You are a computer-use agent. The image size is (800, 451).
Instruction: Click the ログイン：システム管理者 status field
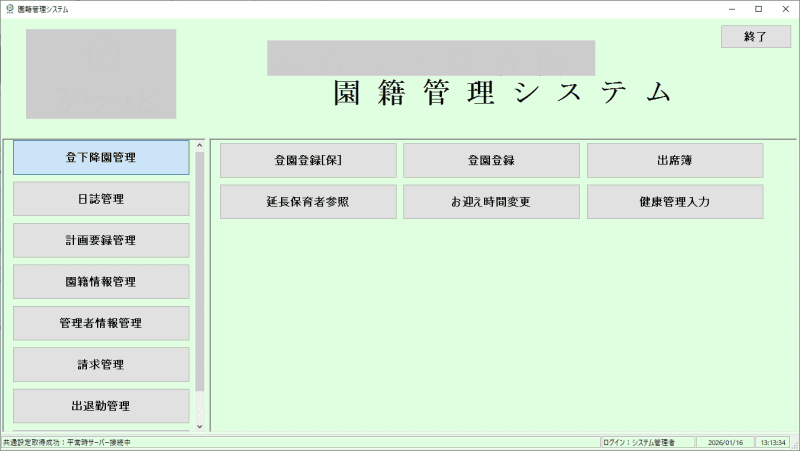pyautogui.click(x=640, y=442)
